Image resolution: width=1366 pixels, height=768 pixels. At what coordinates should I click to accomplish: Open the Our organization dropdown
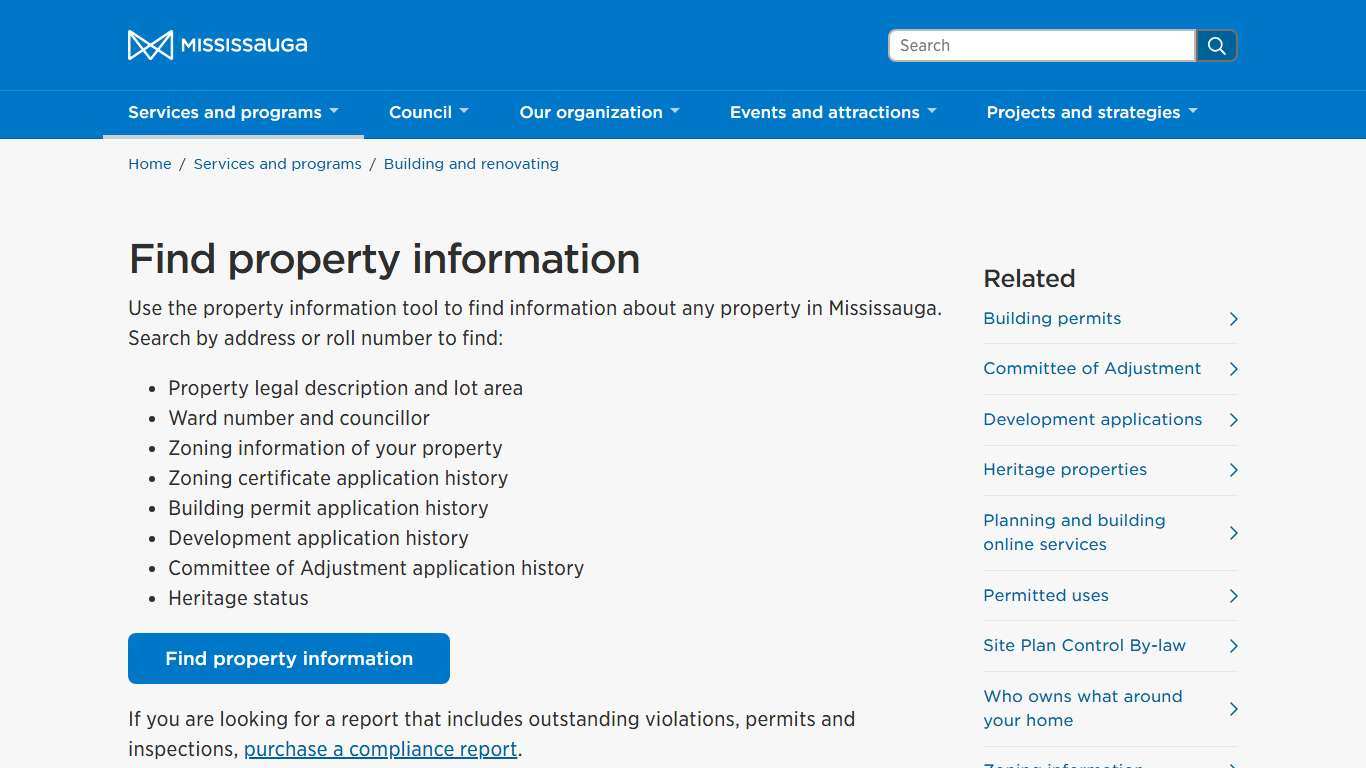pyautogui.click(x=599, y=112)
